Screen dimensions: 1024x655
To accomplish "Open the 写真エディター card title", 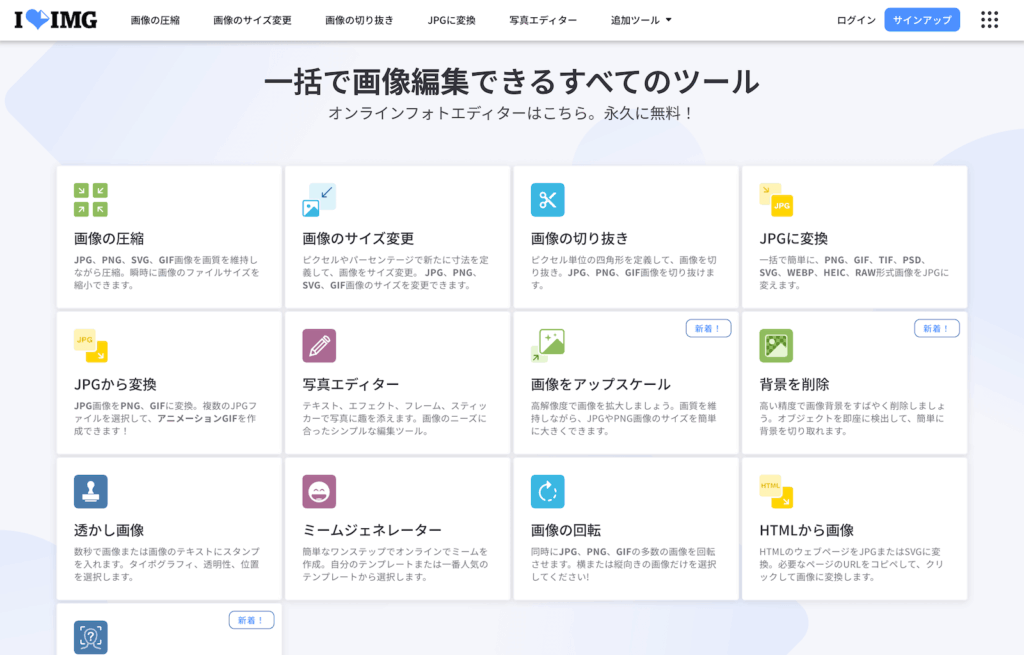I will pyautogui.click(x=351, y=384).
